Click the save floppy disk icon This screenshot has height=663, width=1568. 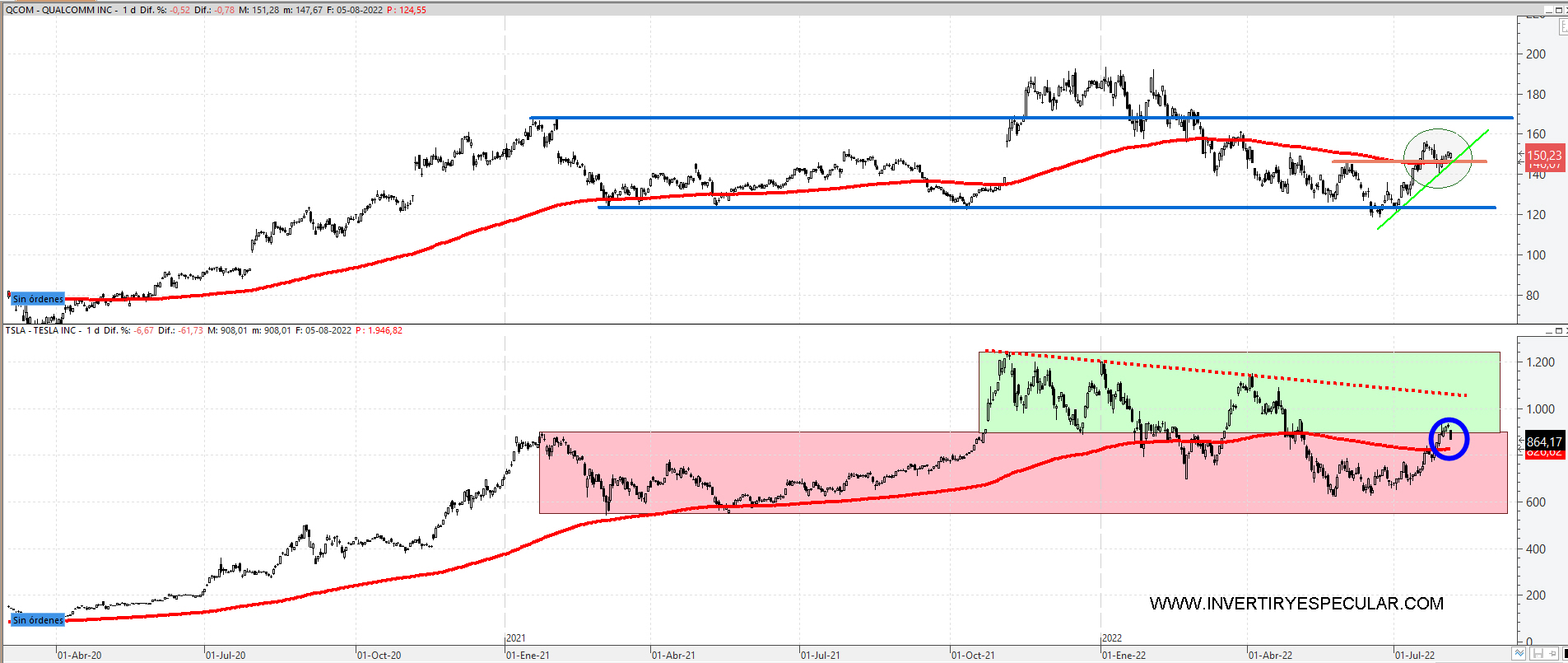point(1536,654)
